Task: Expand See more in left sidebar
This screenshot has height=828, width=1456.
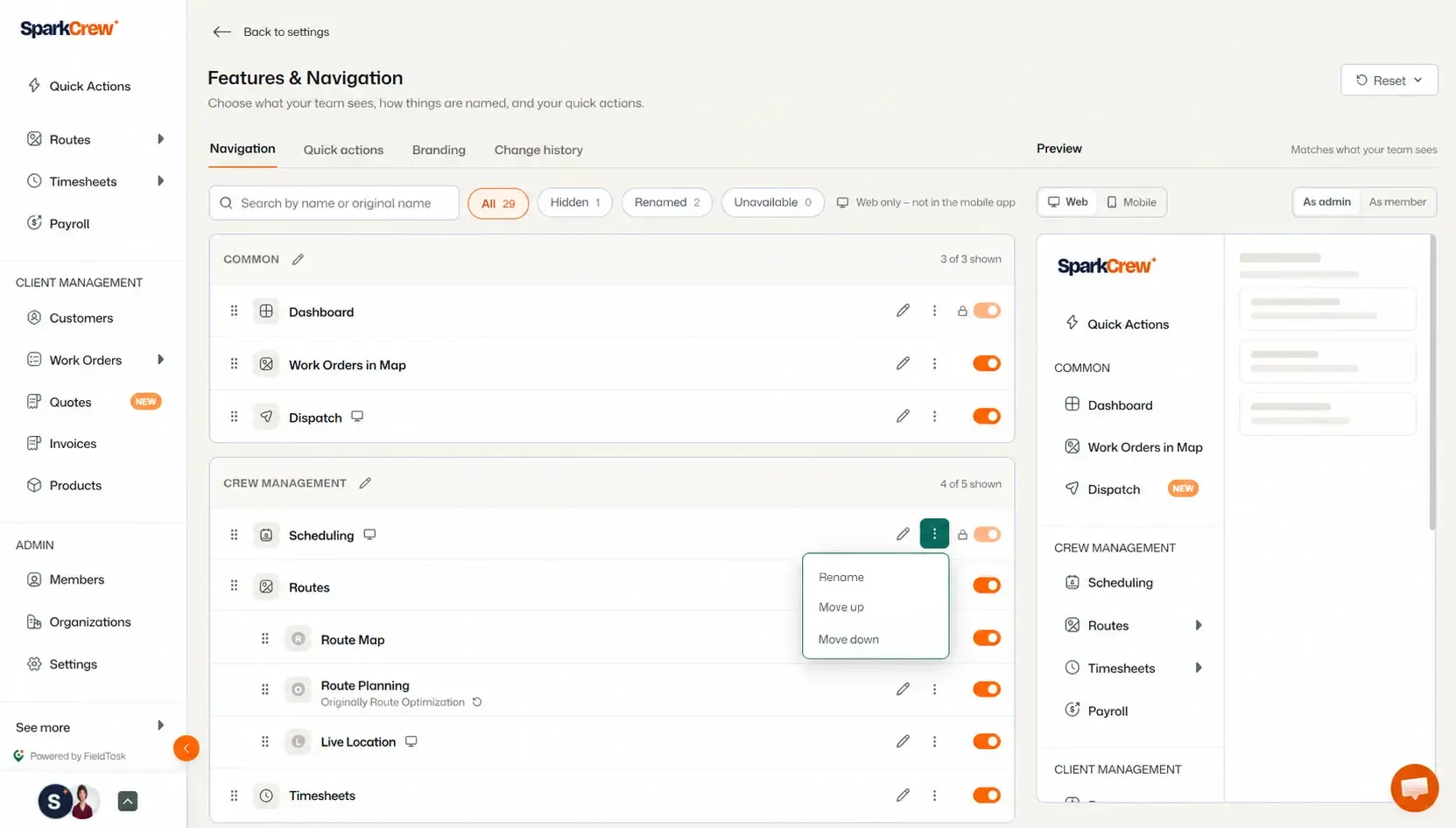Action: point(160,726)
